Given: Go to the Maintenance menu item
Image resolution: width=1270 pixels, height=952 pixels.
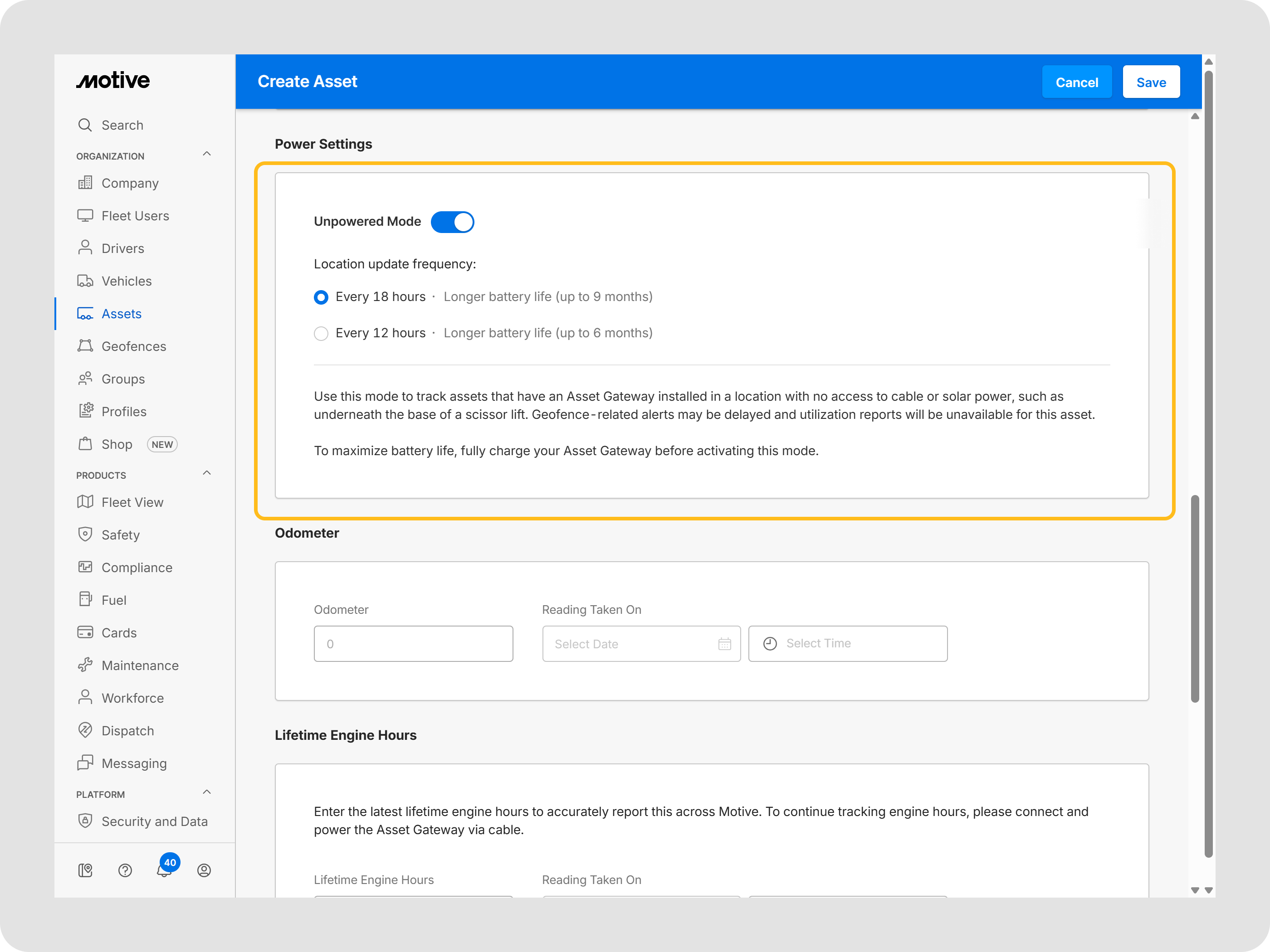Looking at the screenshot, I should [x=140, y=665].
